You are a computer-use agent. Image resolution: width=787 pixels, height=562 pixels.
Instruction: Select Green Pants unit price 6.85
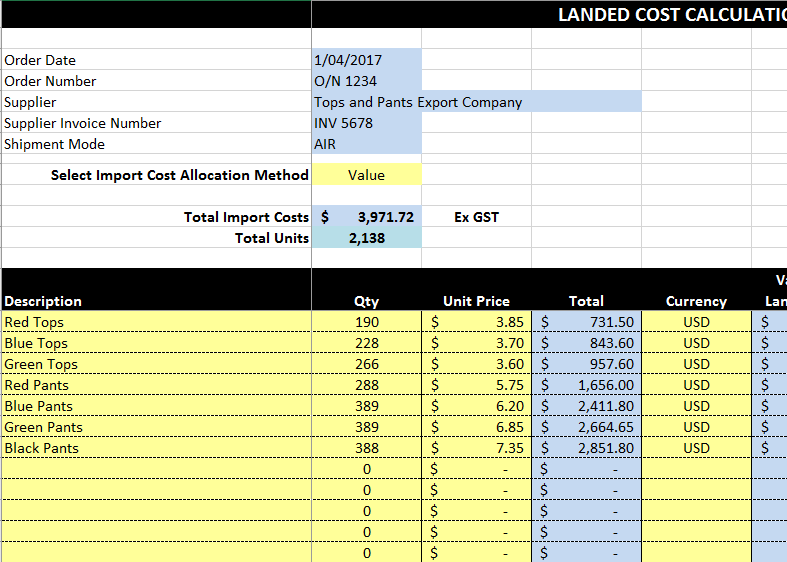pos(476,427)
